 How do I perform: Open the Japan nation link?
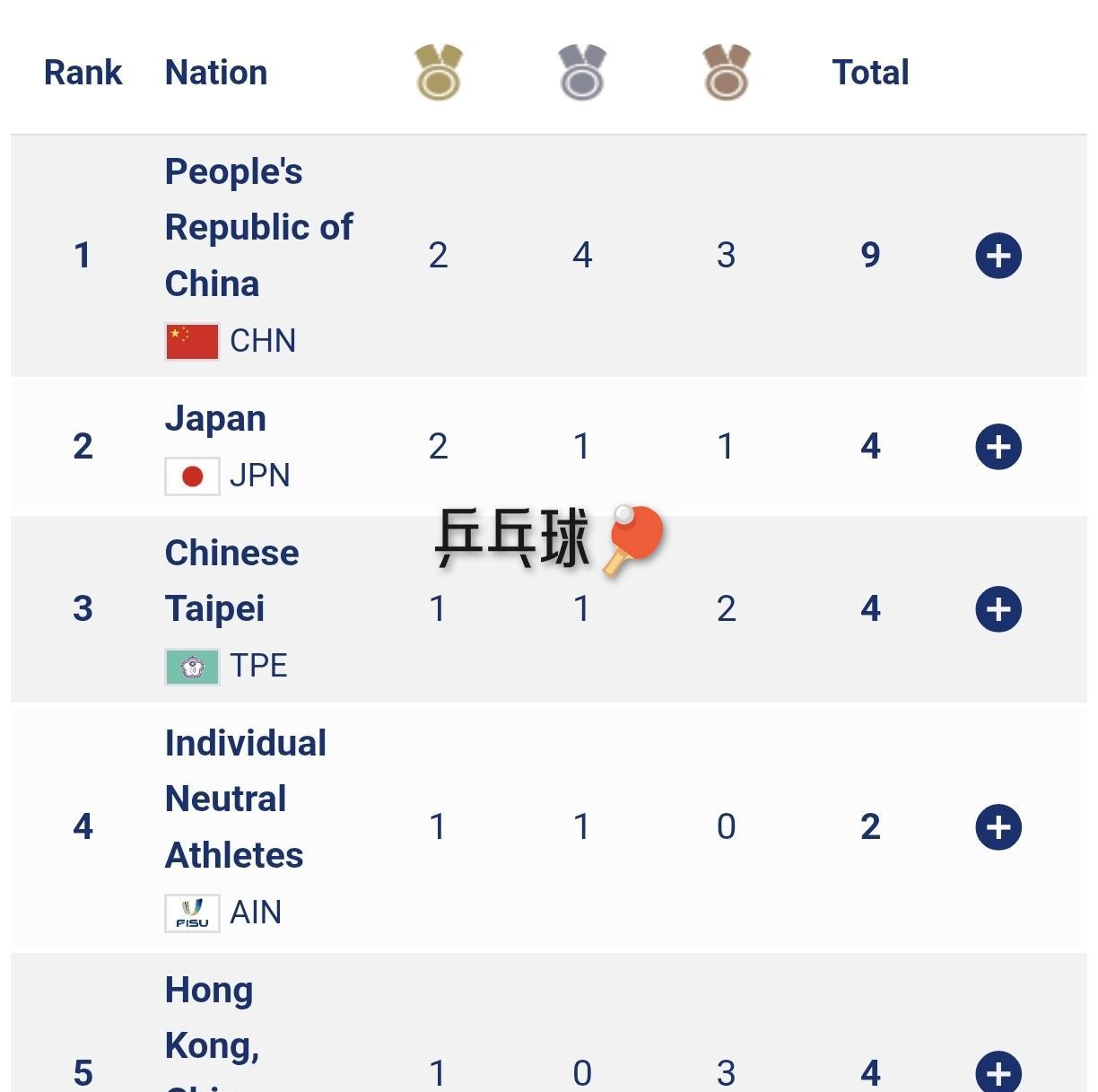click(215, 419)
